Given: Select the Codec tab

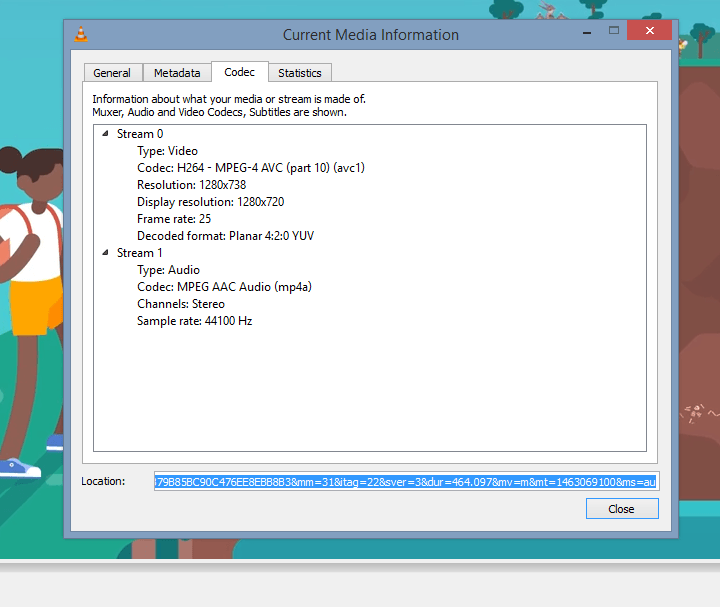Looking at the screenshot, I should click(x=239, y=72).
